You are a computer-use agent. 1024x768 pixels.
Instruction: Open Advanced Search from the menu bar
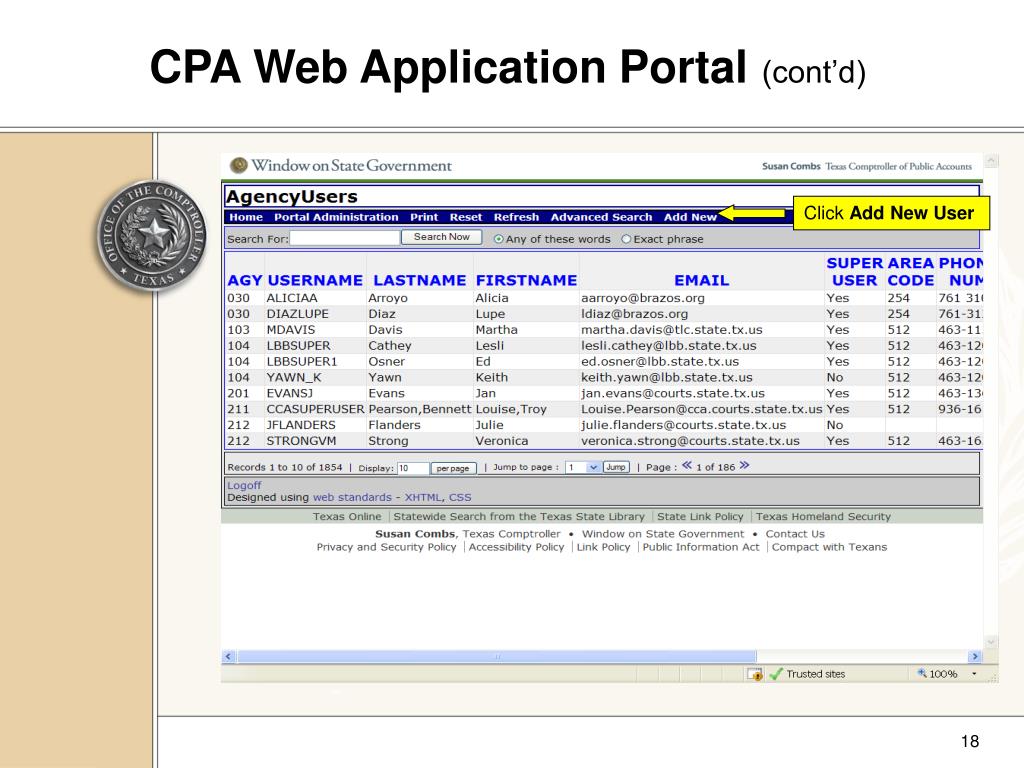pos(601,217)
